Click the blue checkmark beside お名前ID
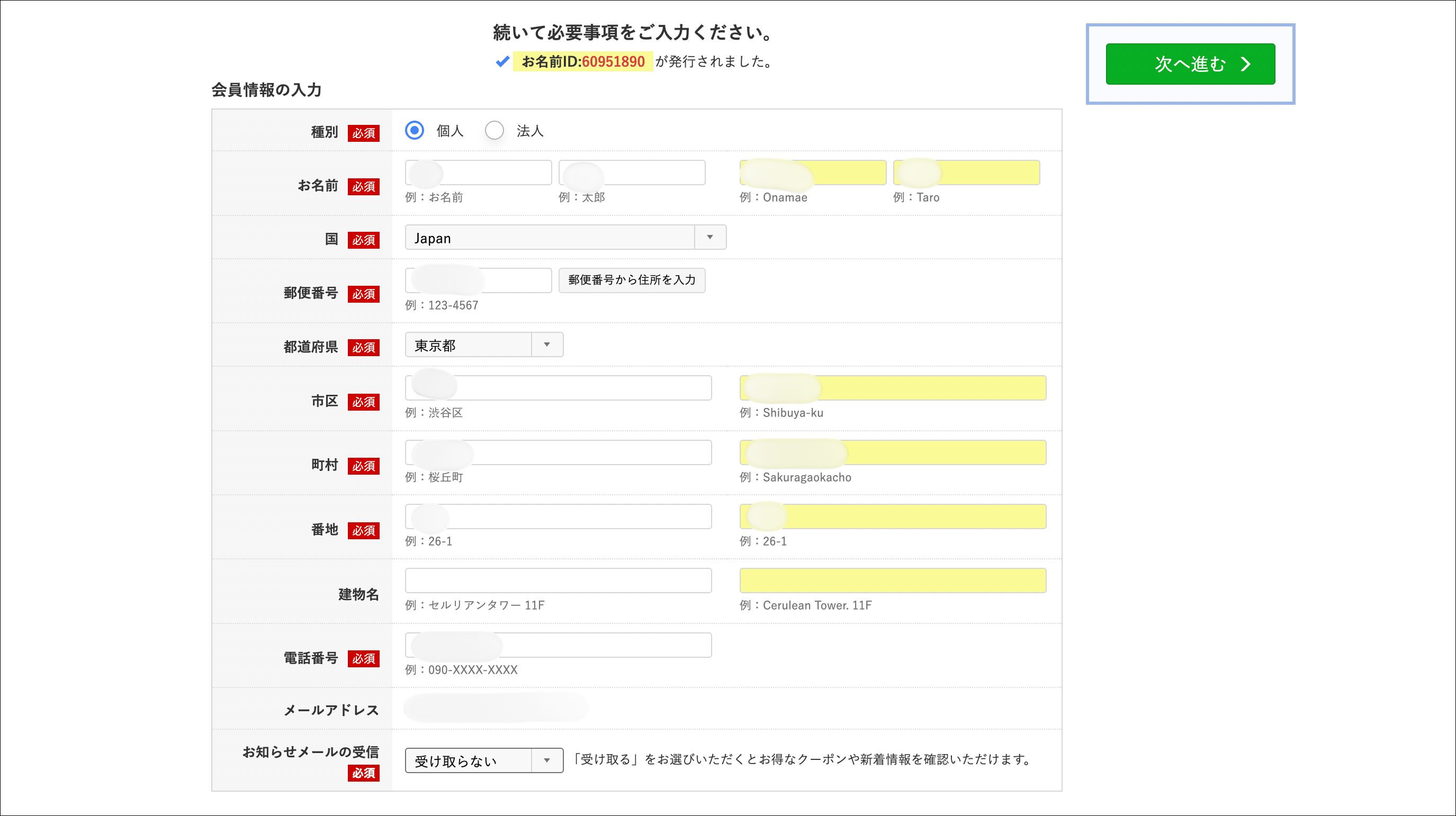 [502, 61]
